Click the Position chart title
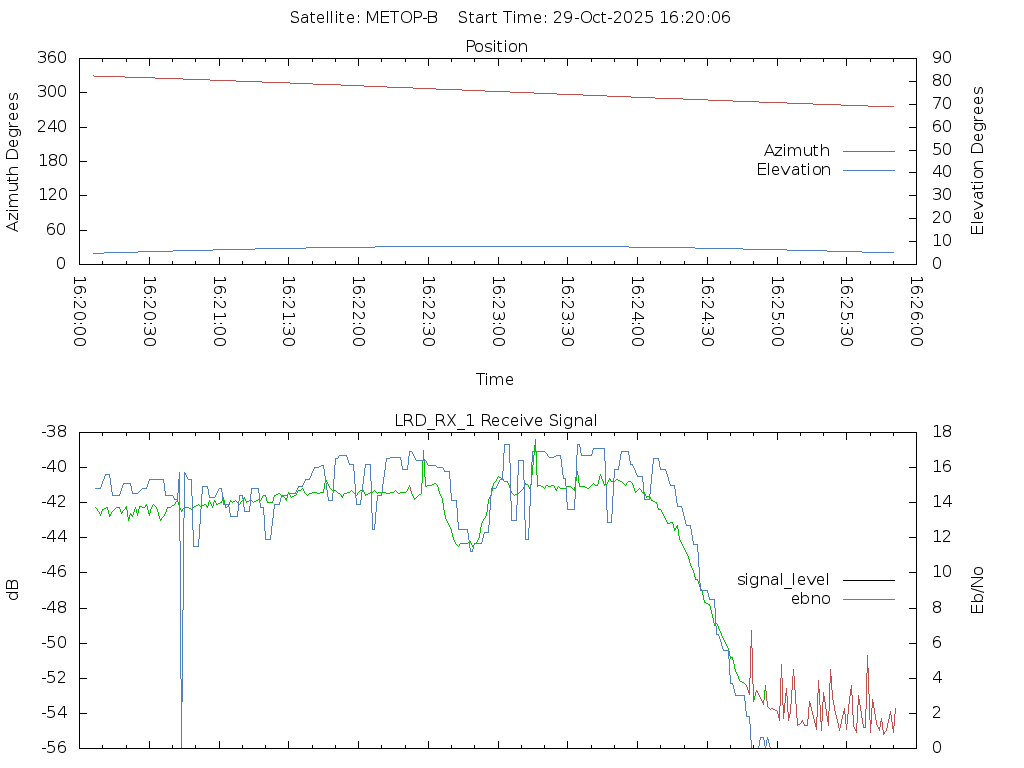The height and width of the screenshot is (768, 1024). [497, 46]
